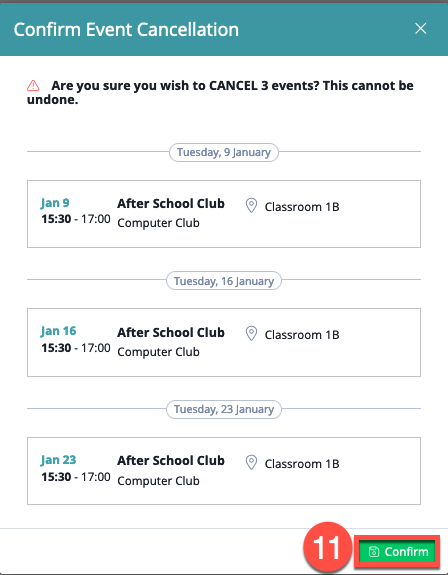Select the Tuesday, 9 January date pill
448x575 pixels.
(224, 152)
